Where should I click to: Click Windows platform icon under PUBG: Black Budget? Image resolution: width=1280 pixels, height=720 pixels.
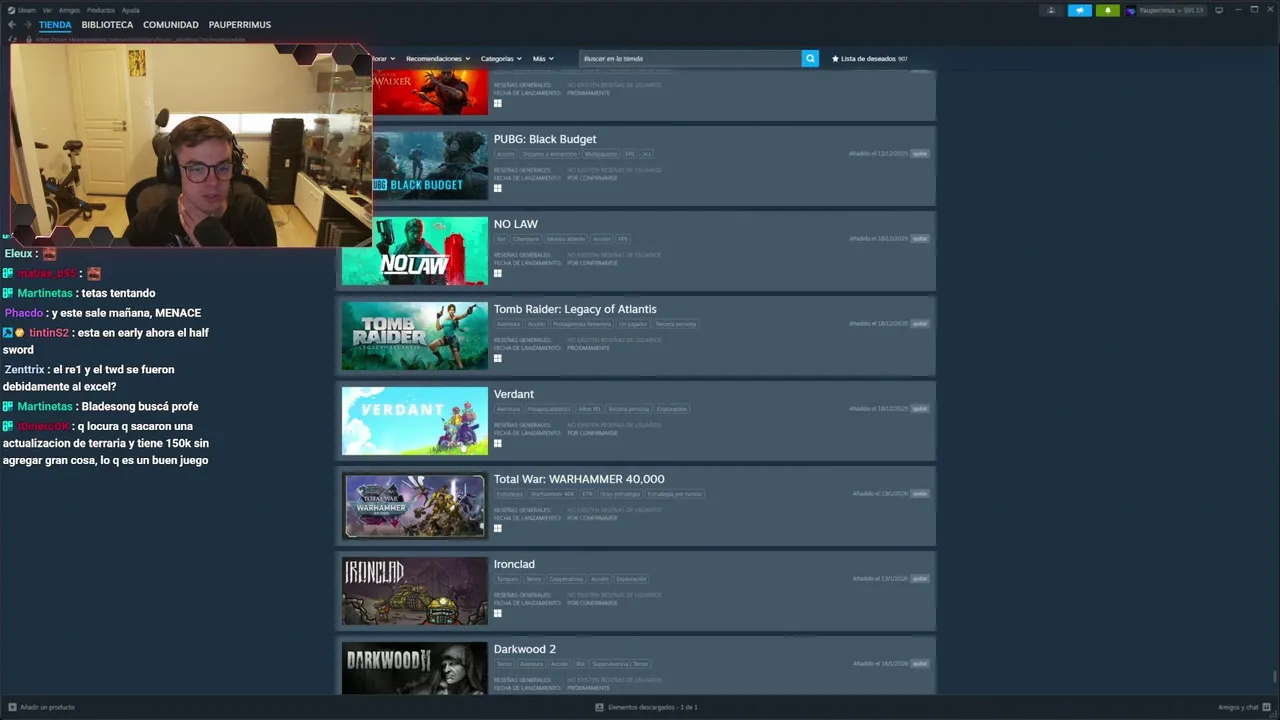(x=497, y=188)
